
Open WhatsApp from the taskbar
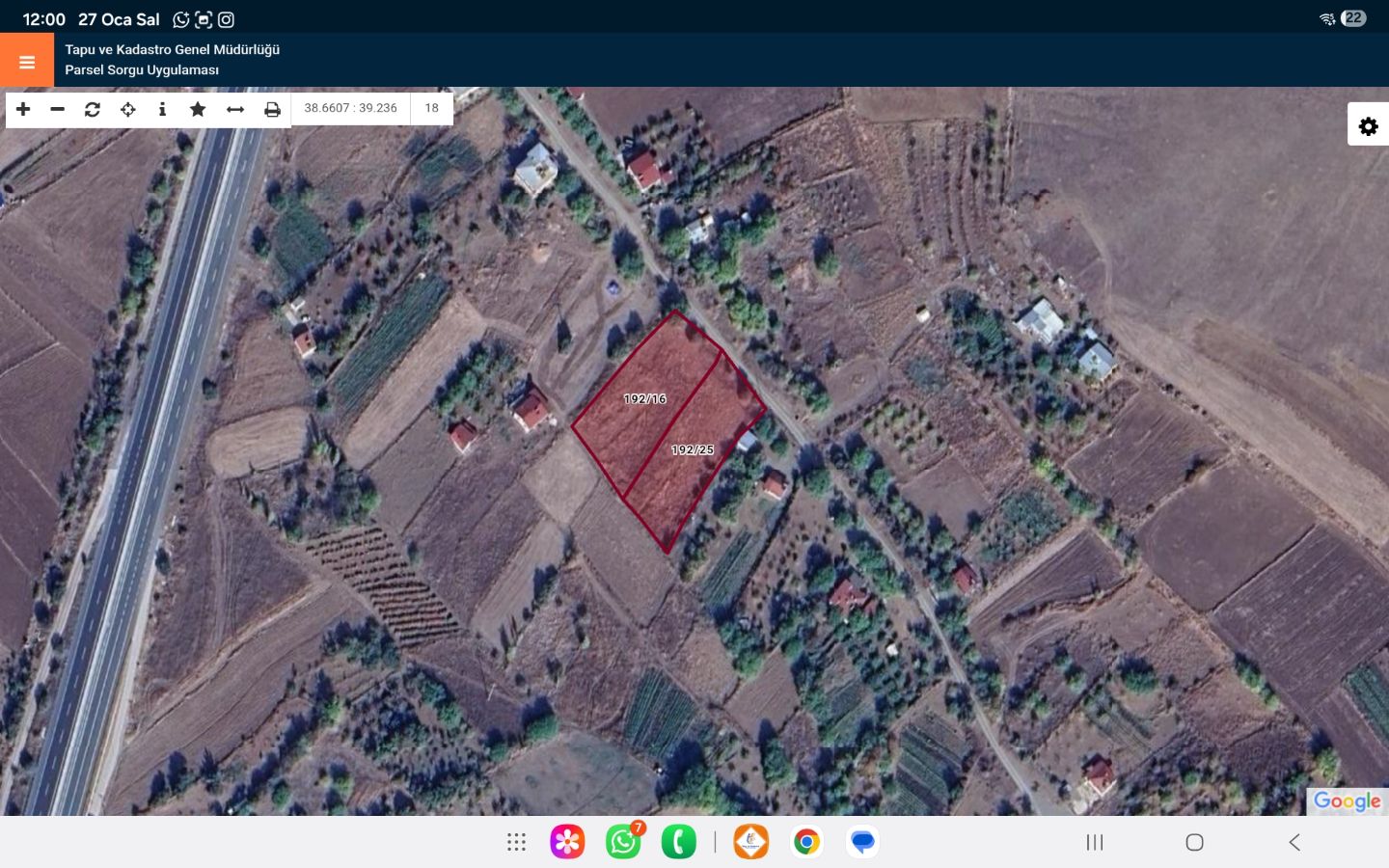pyautogui.click(x=623, y=842)
